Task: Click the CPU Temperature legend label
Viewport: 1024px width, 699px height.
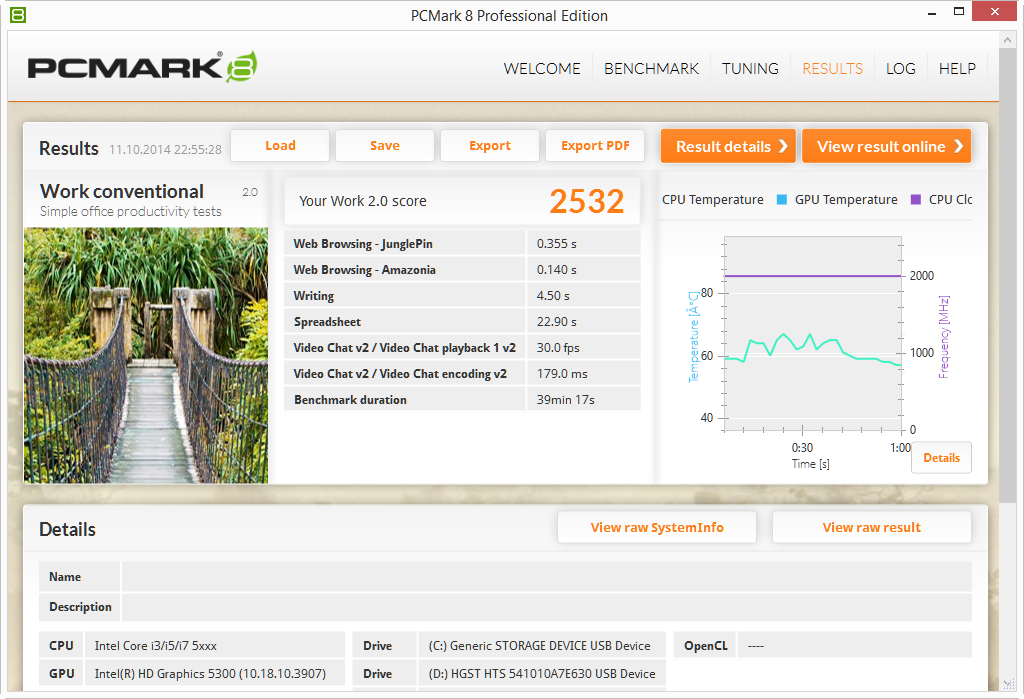Action: pyautogui.click(x=712, y=199)
